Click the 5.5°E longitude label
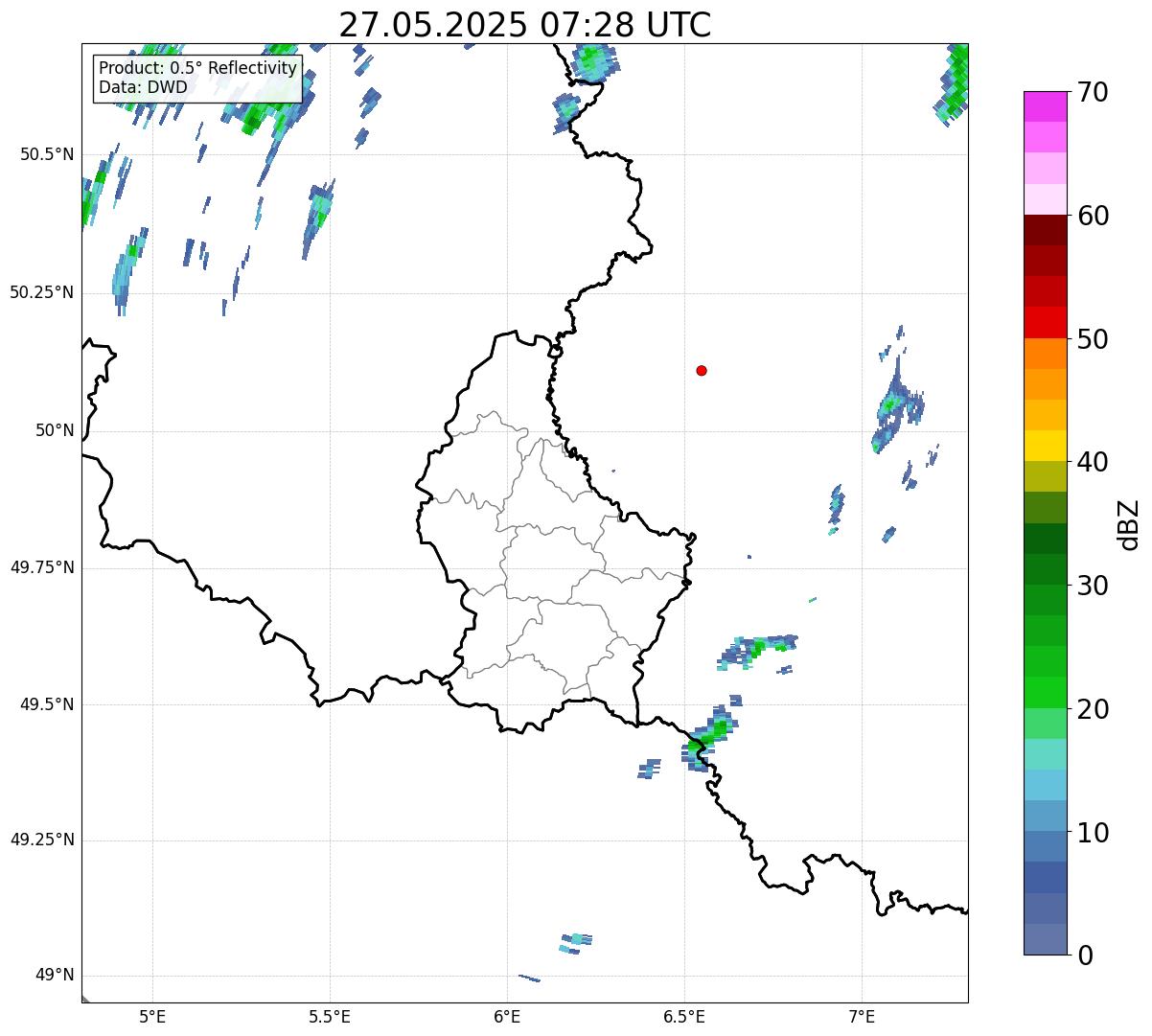This screenshot has width=1152, height=1036. [x=330, y=1017]
